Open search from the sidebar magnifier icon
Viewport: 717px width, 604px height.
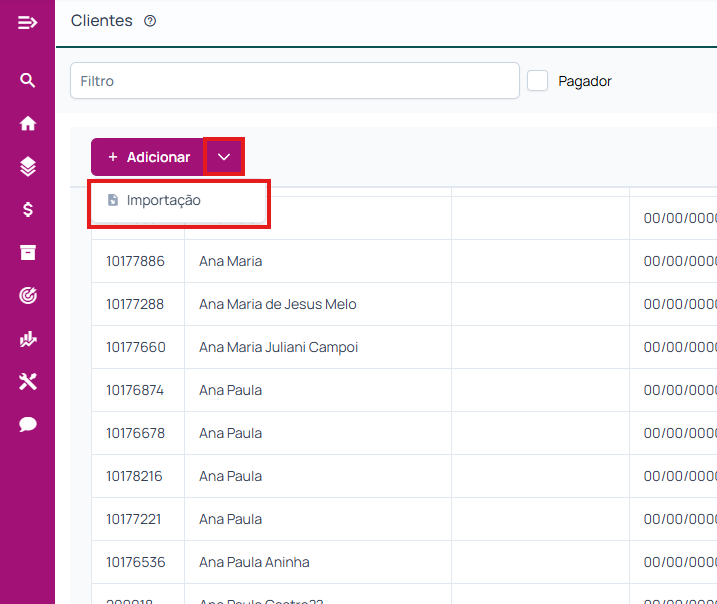28,81
